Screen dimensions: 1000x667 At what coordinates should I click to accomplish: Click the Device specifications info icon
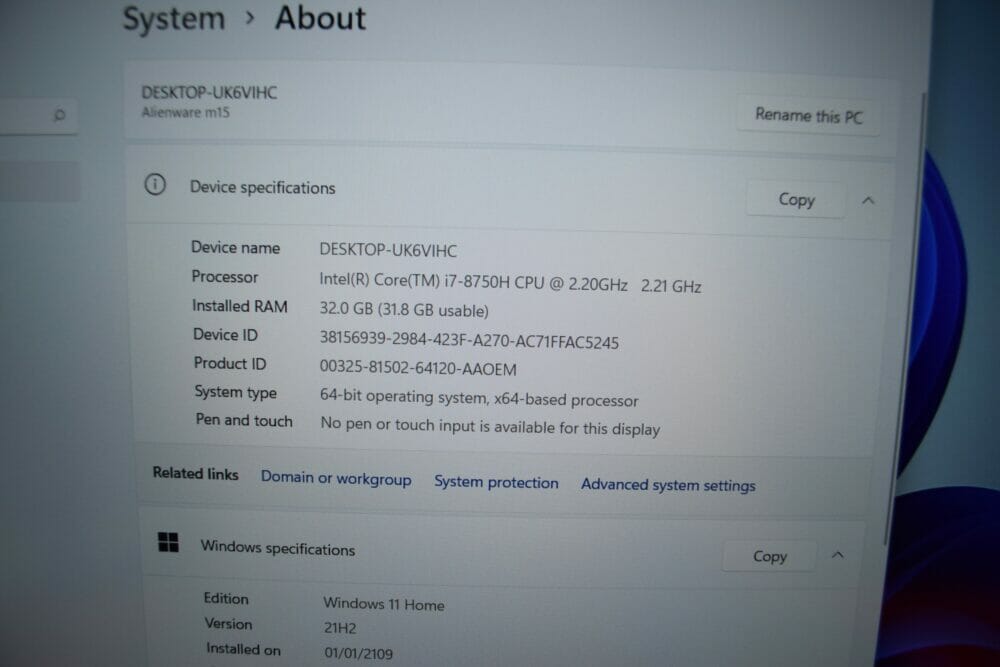(x=155, y=185)
